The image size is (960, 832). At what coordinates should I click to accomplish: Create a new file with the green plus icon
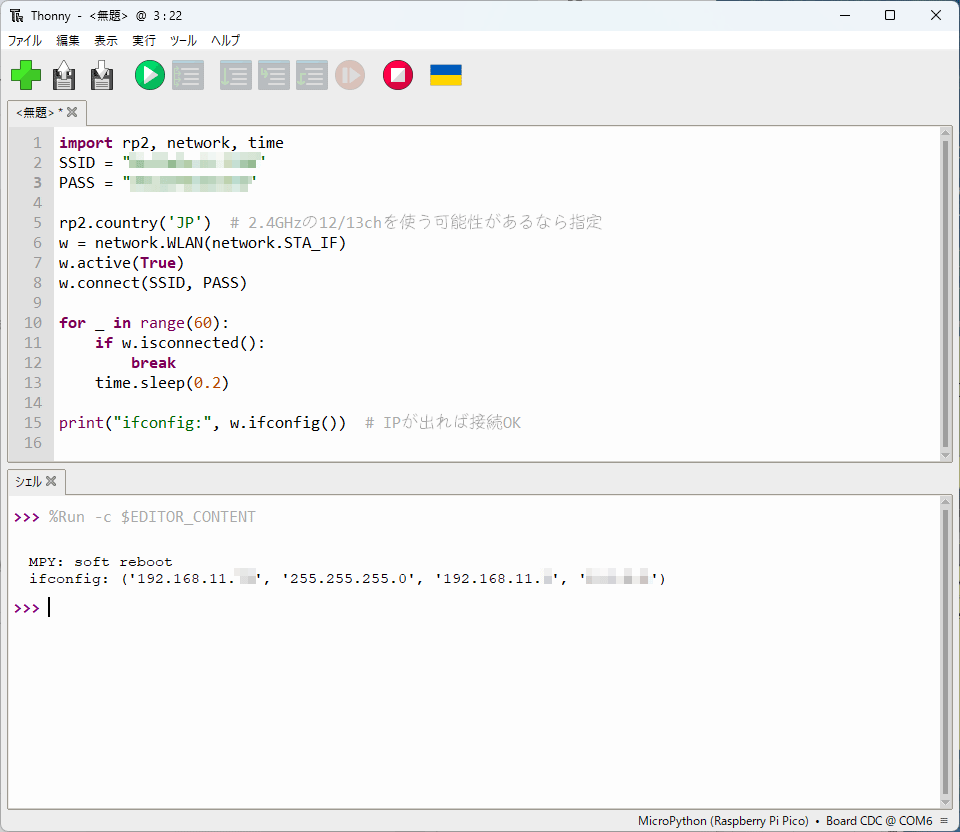pos(26,75)
